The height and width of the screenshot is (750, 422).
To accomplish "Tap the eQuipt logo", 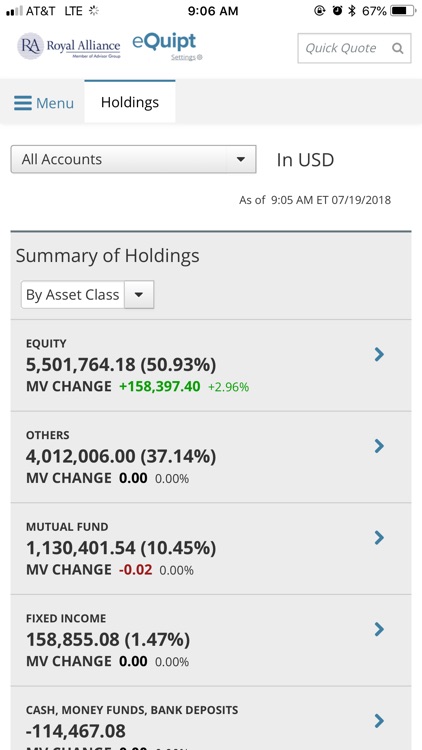I will click(x=164, y=42).
